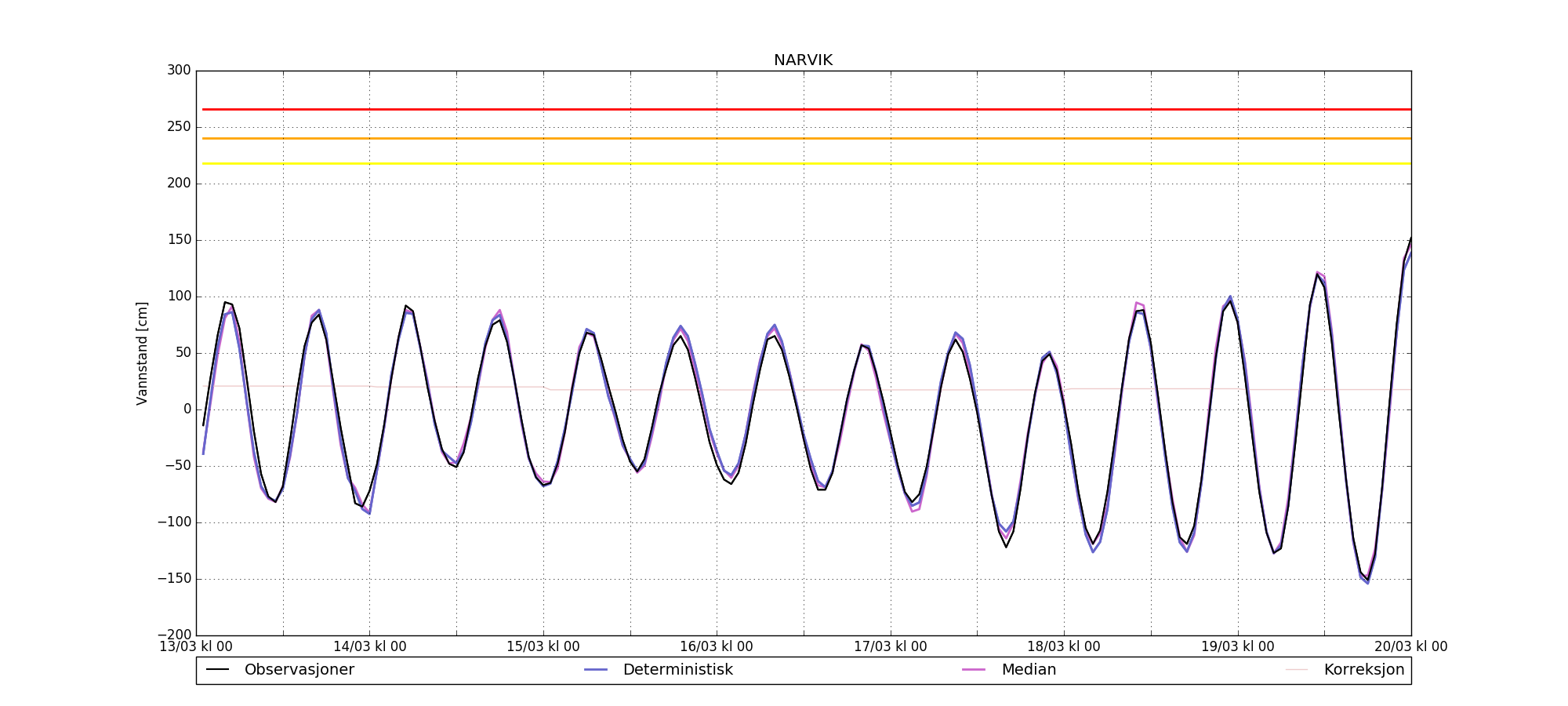Click the Korreksjon legend label
1568x706 pixels.
tap(1363, 670)
